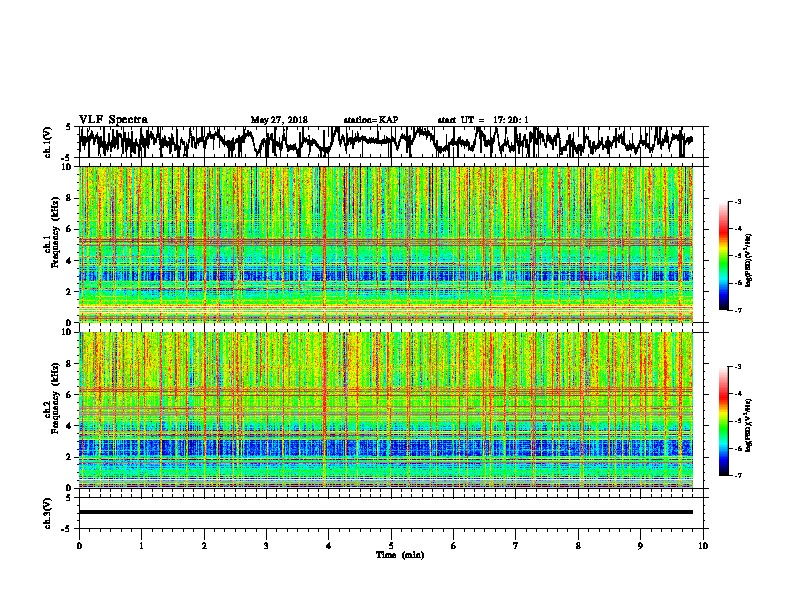Image resolution: width=792 pixels, height=612 pixels.
Task: Click the ch.1 frequency axis "6" tick label
Action: [70, 229]
